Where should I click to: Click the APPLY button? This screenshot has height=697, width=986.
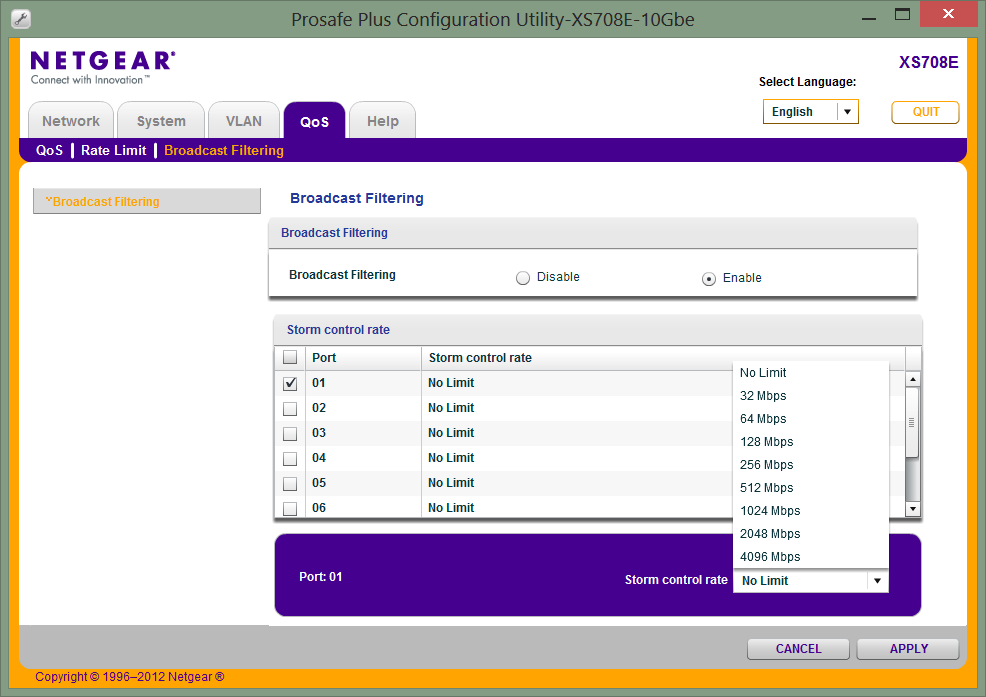coord(908,649)
